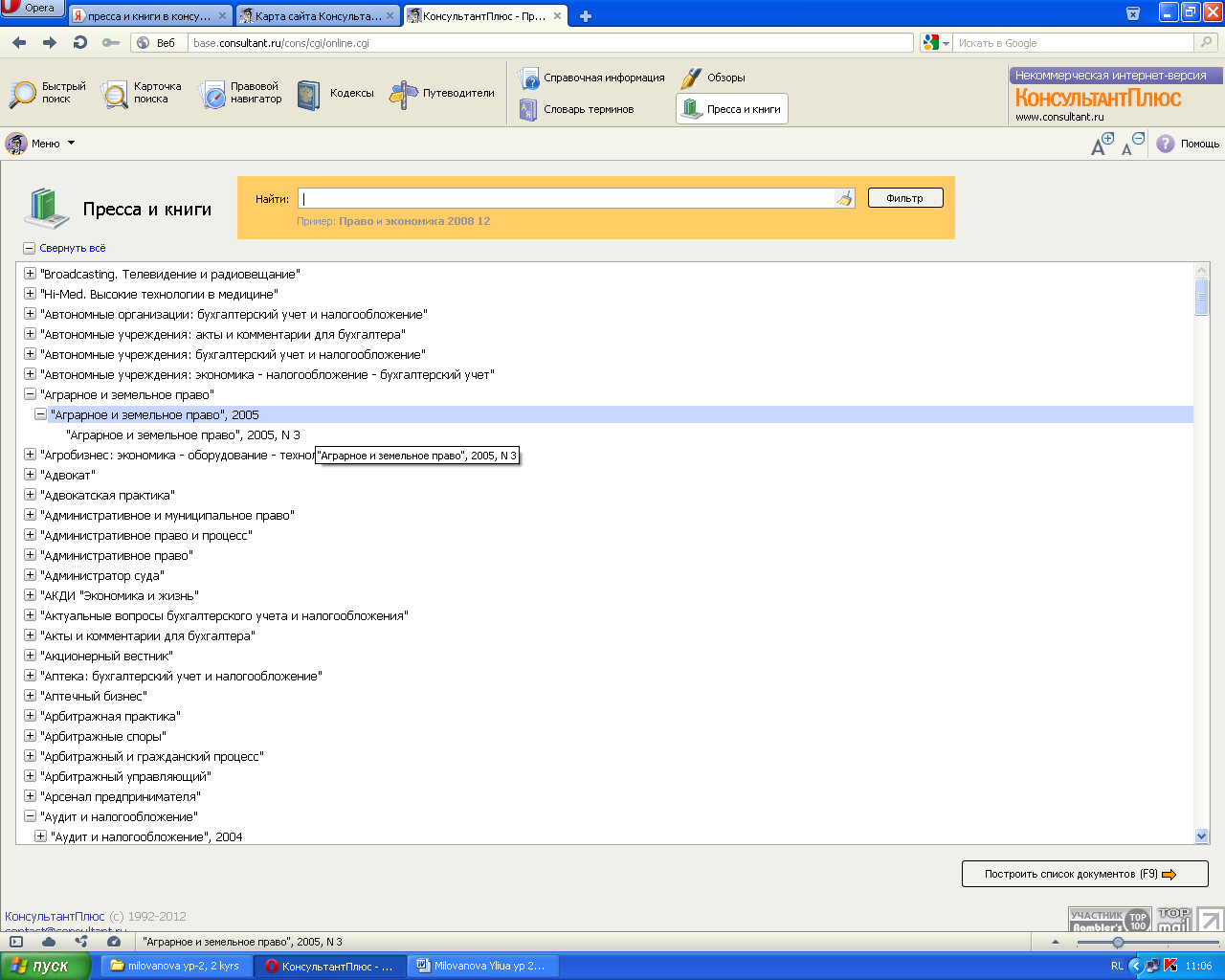
Task: Click Opera Link cloud icon
Action: [x=49, y=942]
